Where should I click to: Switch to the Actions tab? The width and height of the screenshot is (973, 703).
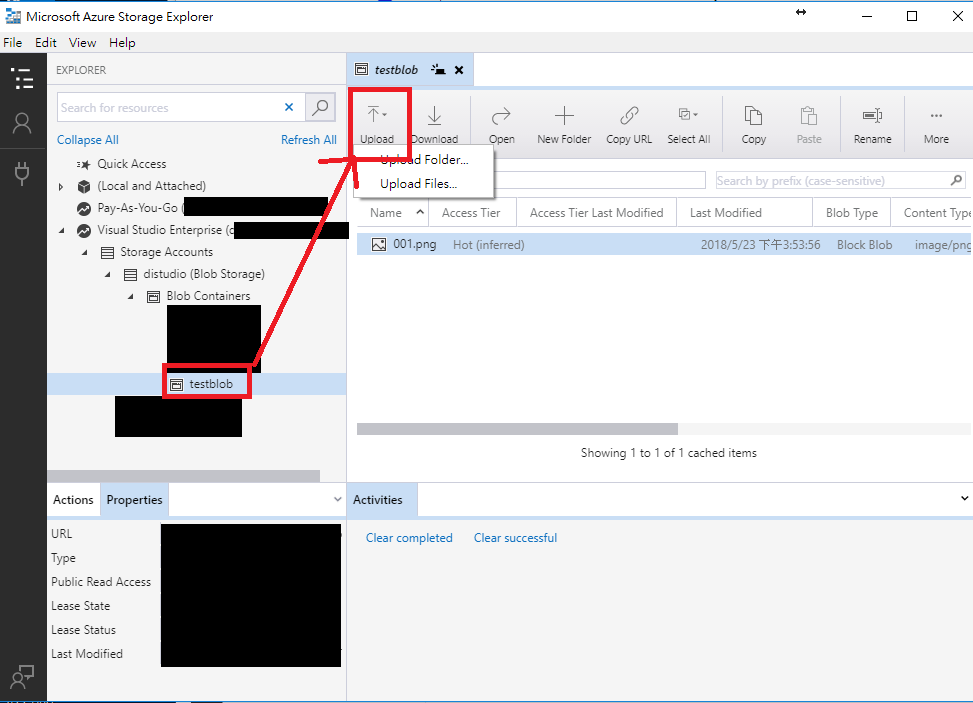click(x=73, y=500)
